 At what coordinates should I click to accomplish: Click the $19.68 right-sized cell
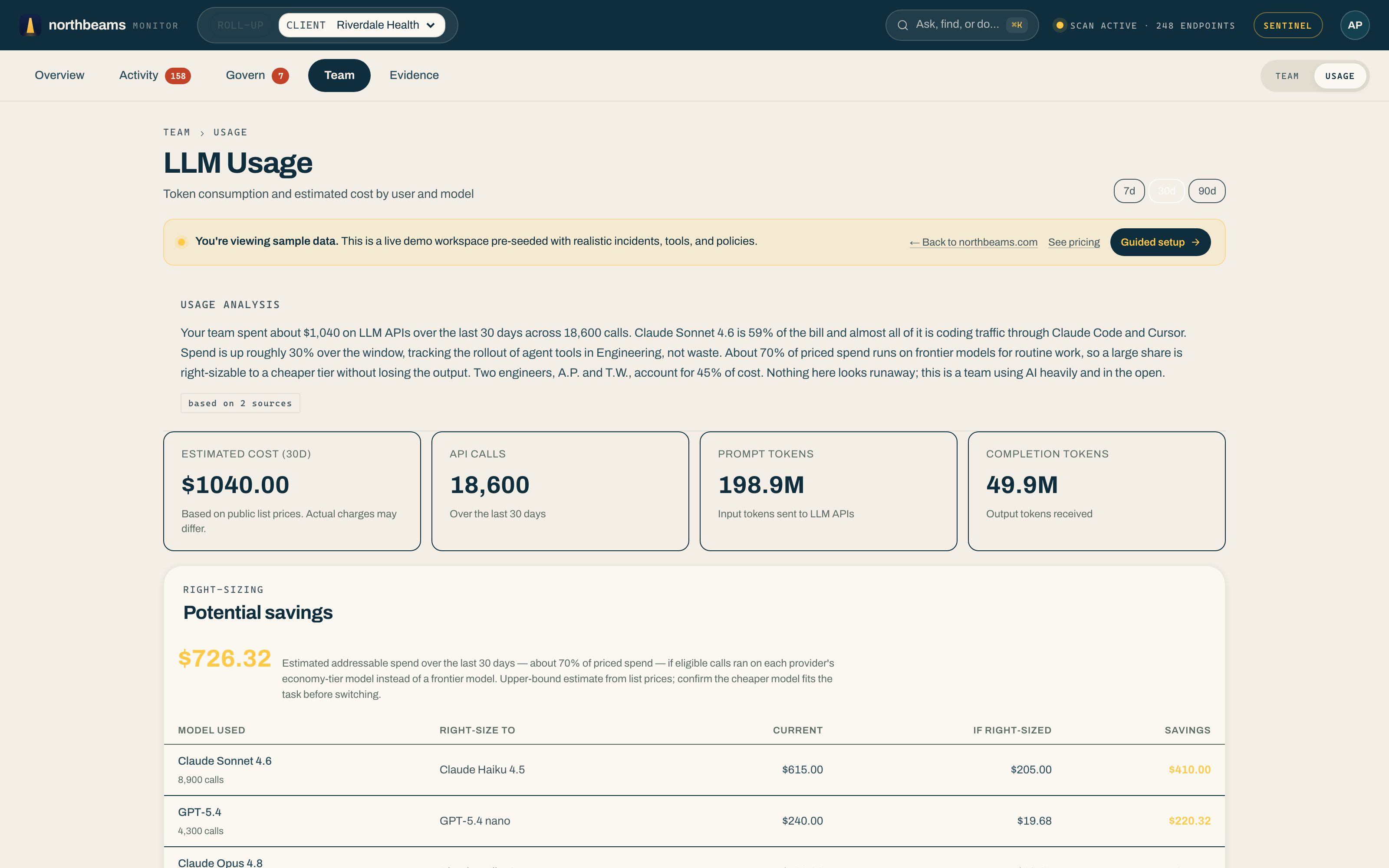click(x=1034, y=821)
